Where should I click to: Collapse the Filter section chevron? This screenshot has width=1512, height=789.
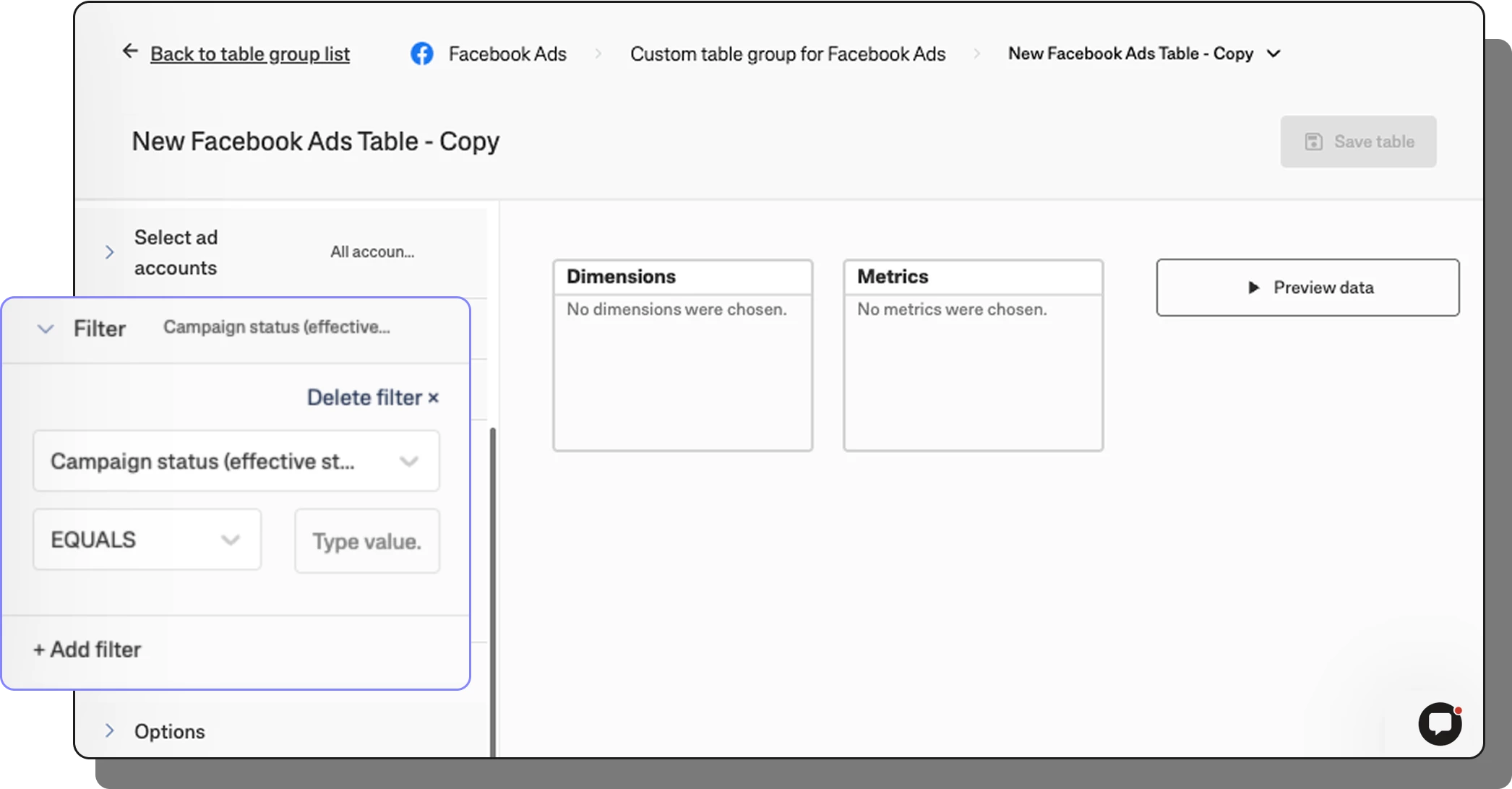point(46,329)
